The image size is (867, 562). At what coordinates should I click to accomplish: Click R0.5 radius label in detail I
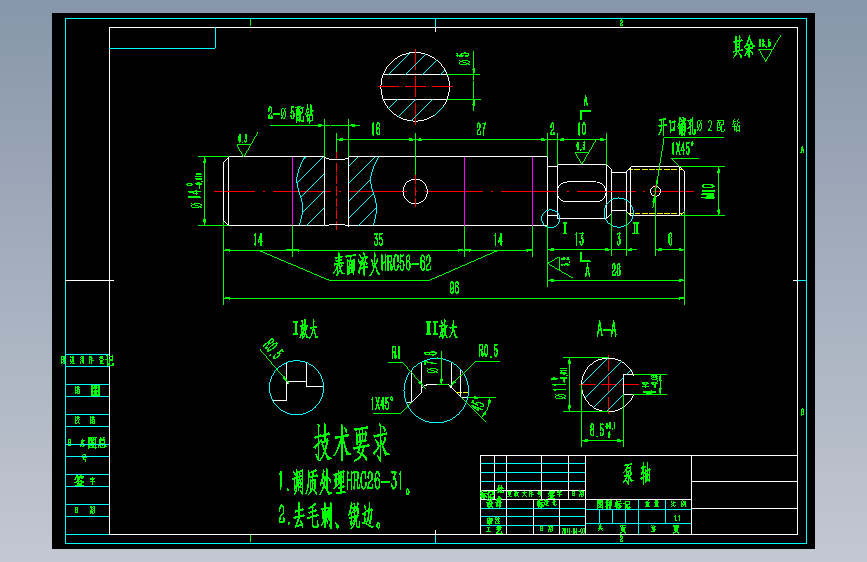[x=273, y=348]
